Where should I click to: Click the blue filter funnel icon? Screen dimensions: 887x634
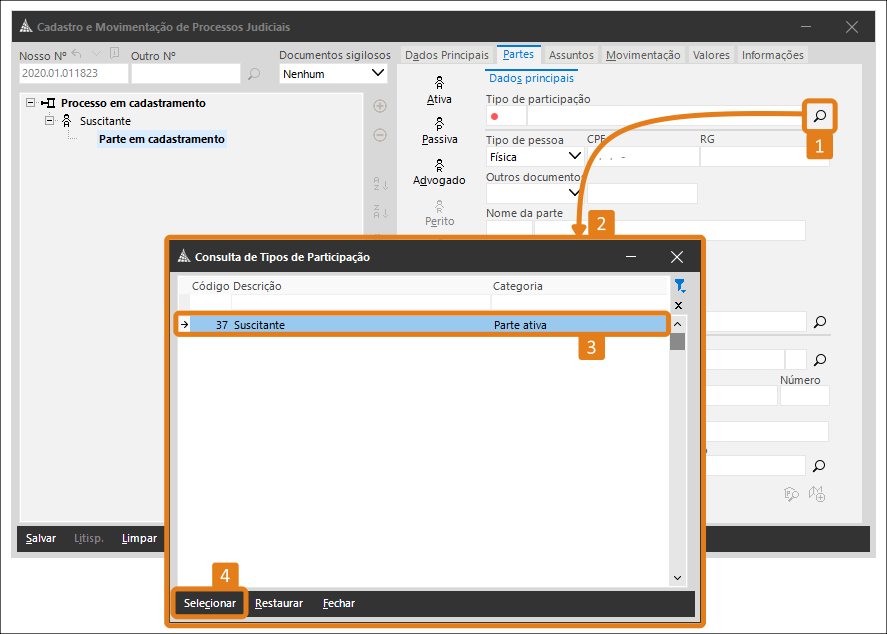(x=679, y=286)
